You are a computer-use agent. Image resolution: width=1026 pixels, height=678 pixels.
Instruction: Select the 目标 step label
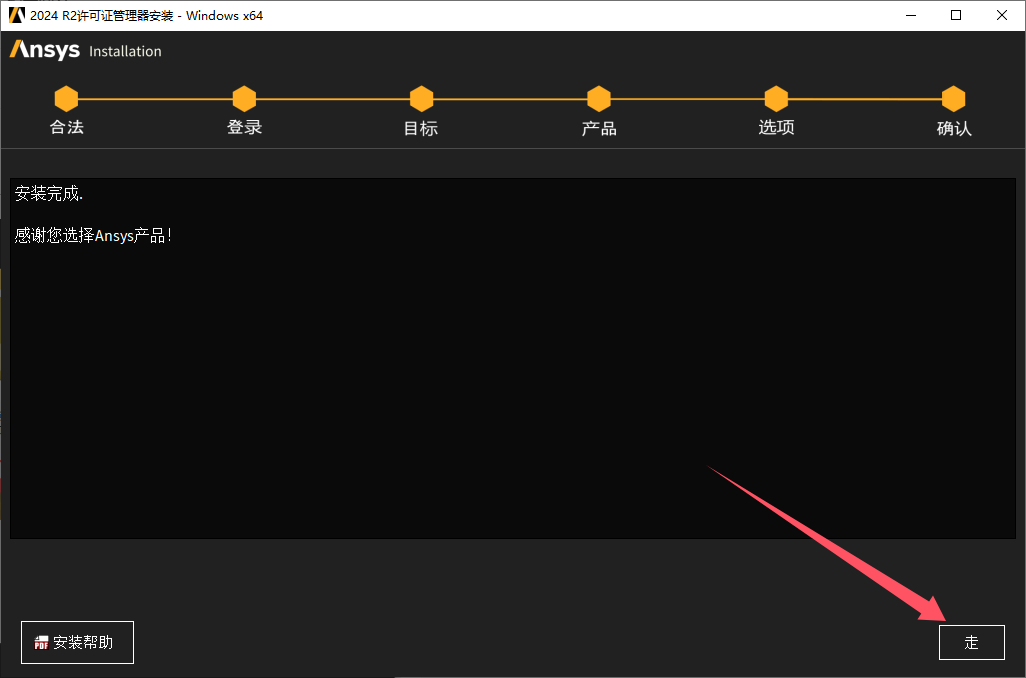pyautogui.click(x=421, y=128)
